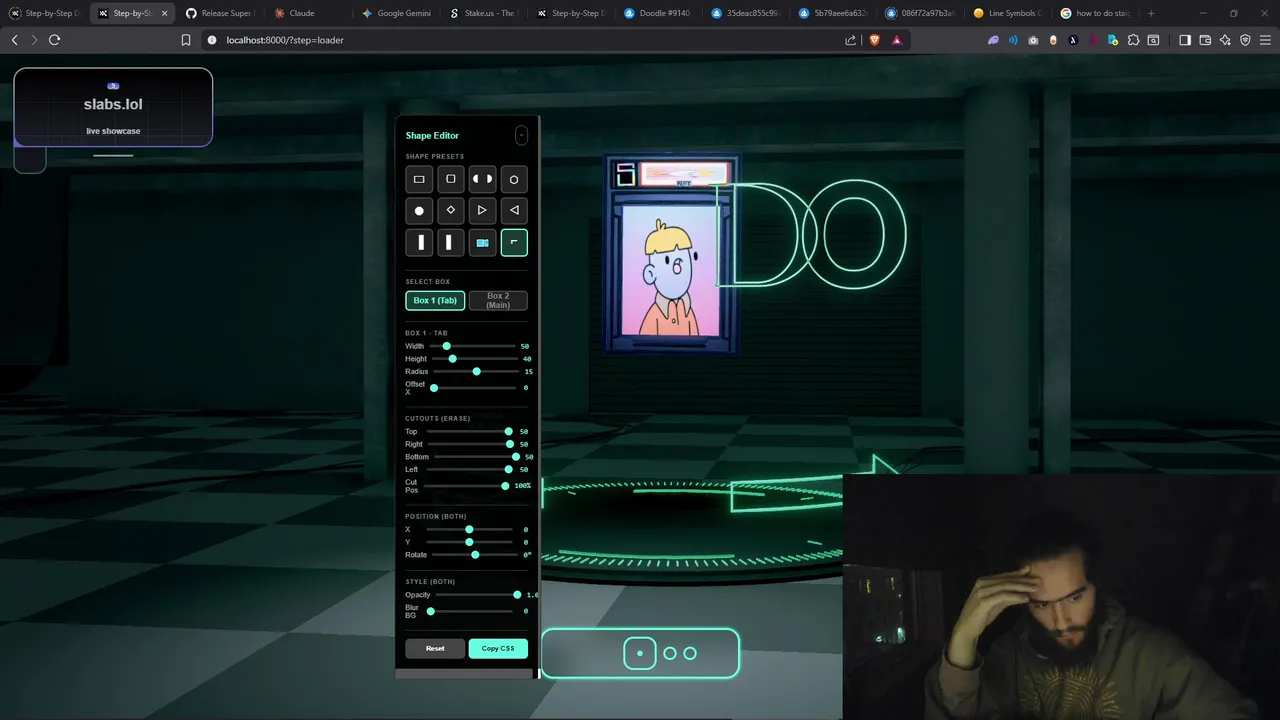Click the Reset button

[x=435, y=648]
